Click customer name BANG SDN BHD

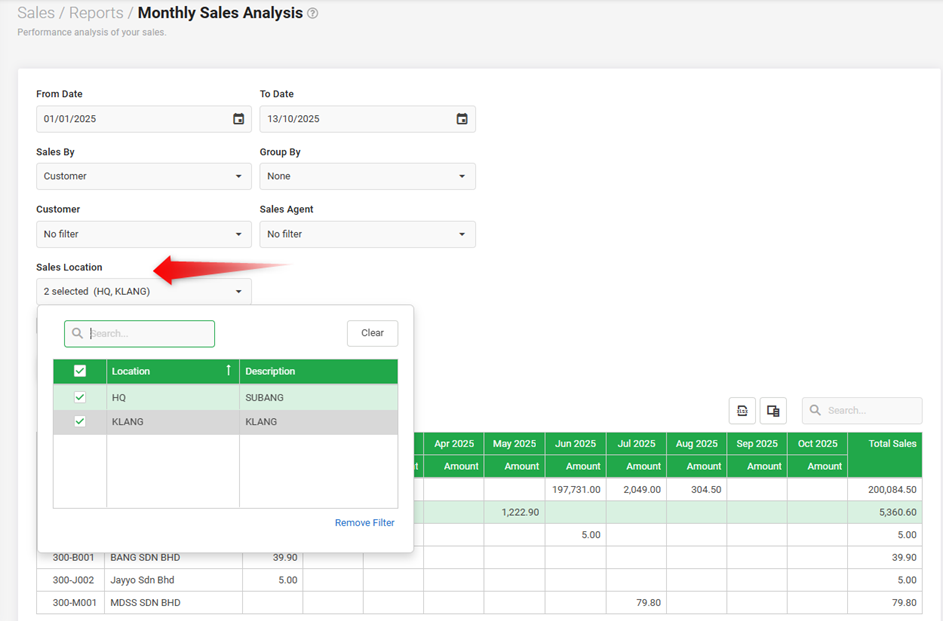click(145, 558)
